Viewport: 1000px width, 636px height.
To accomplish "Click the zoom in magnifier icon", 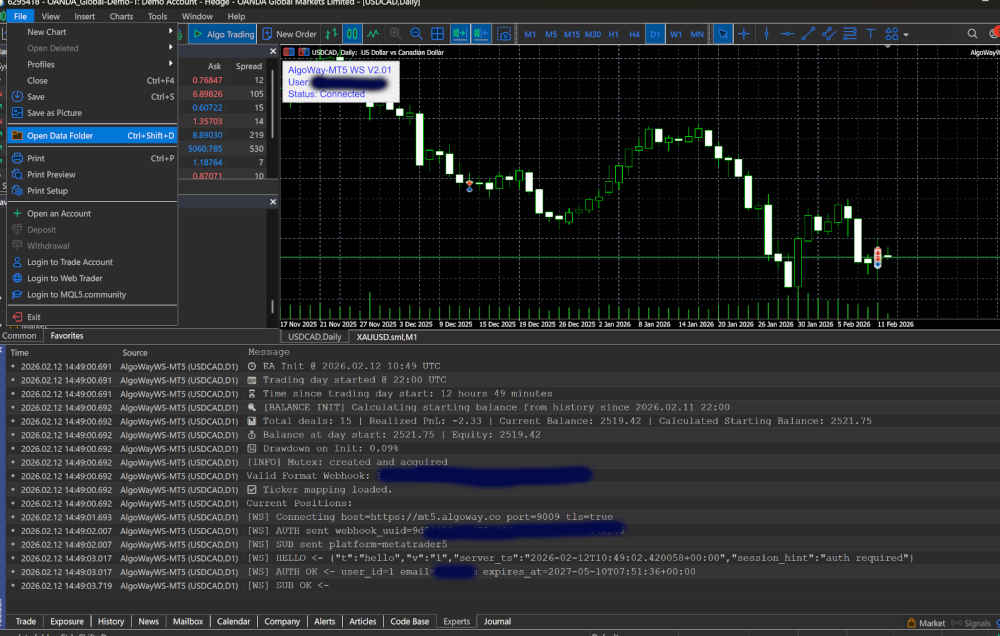I will click(x=395, y=34).
